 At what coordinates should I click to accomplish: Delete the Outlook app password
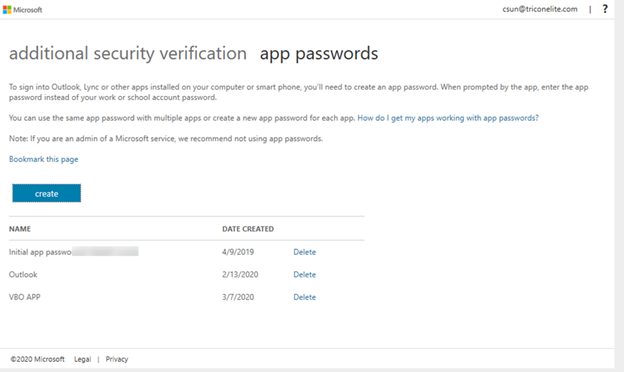(304, 275)
